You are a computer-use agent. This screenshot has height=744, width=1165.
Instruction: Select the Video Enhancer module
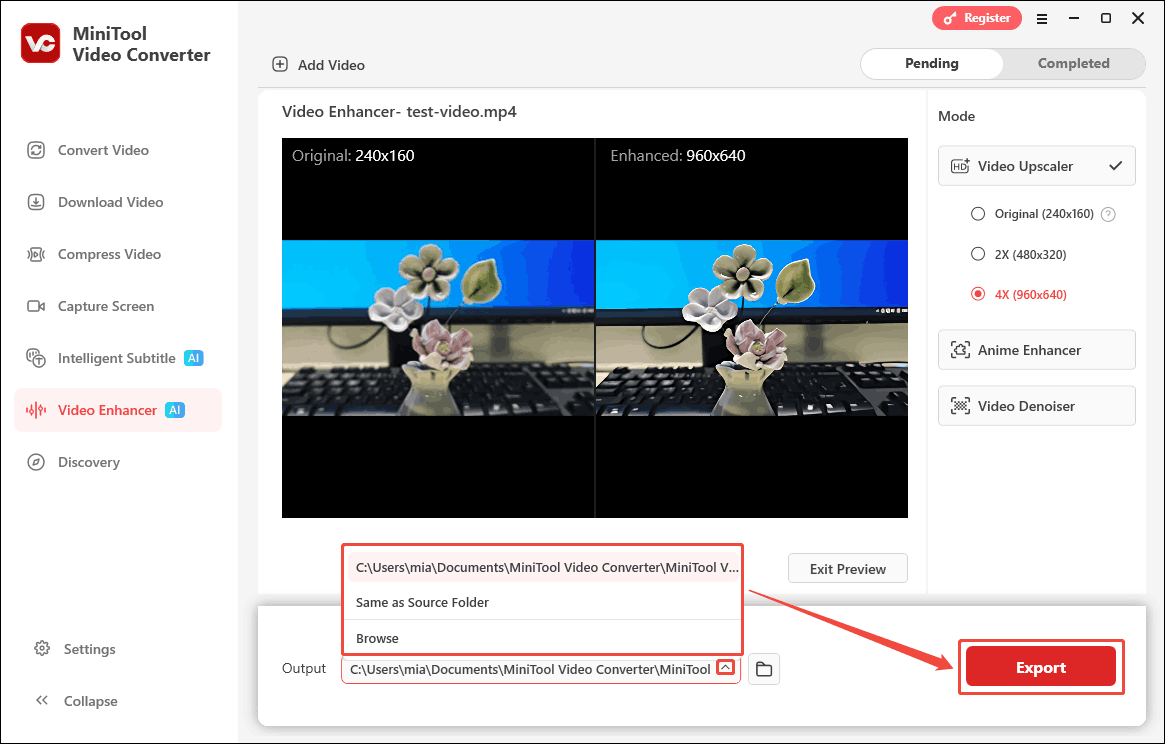point(110,409)
